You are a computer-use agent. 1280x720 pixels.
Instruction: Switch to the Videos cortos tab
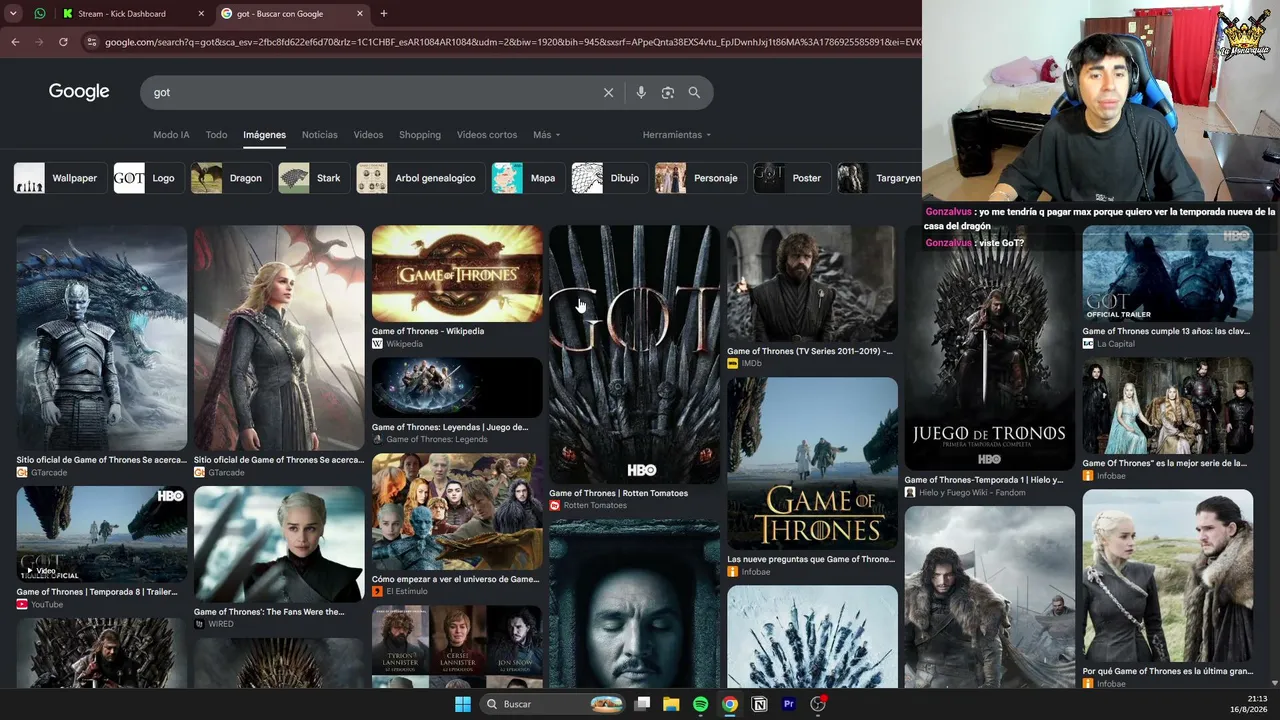pos(487,135)
